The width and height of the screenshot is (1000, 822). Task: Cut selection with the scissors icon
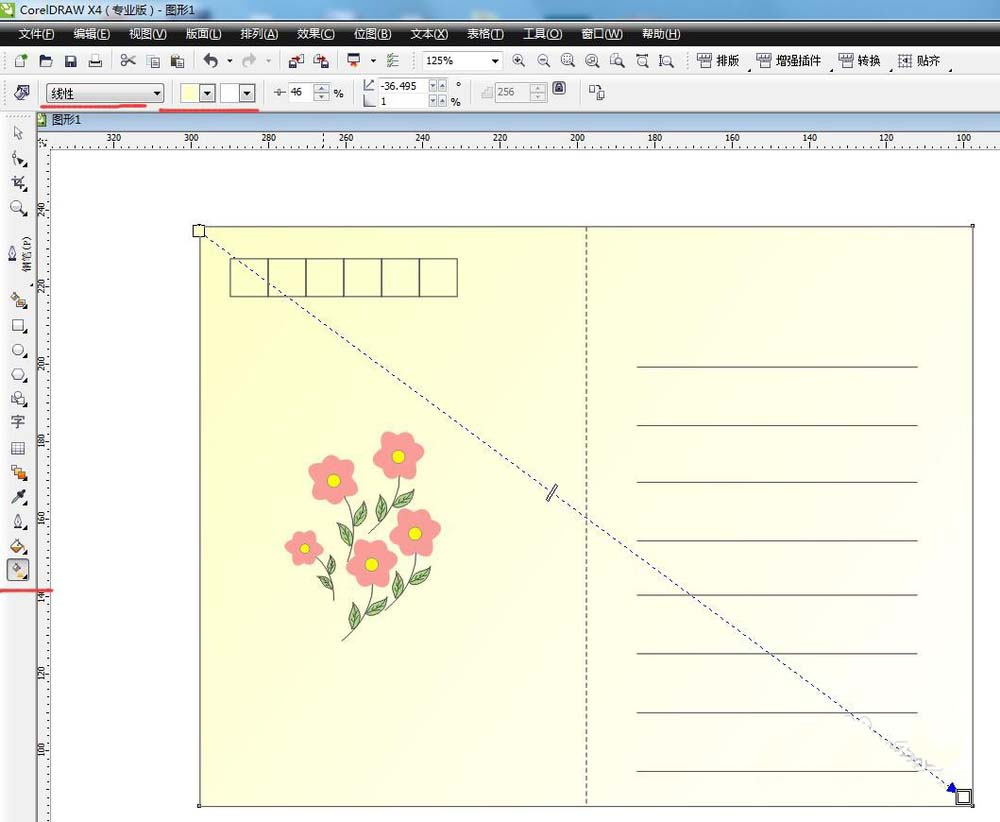(128, 61)
